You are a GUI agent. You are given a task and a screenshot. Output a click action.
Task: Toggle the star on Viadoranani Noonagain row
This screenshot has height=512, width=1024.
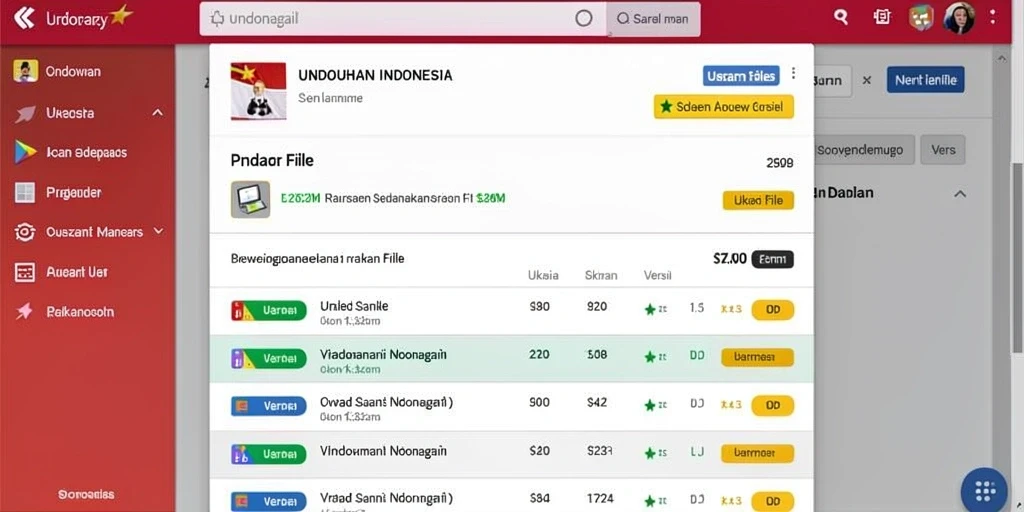[x=650, y=357]
